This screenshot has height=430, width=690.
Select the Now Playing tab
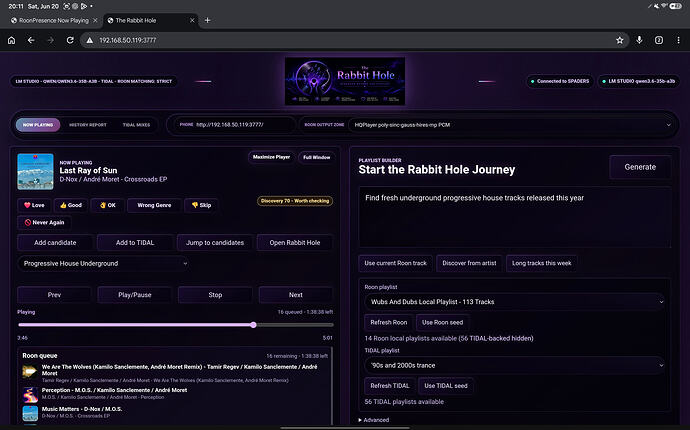pos(38,125)
